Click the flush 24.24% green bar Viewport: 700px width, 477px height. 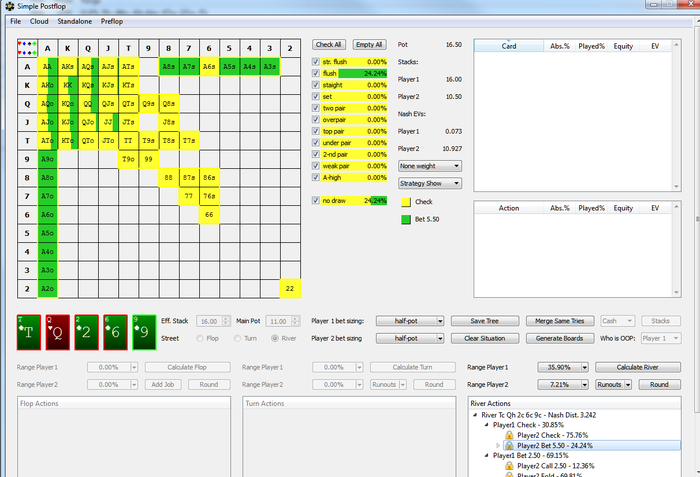point(362,73)
